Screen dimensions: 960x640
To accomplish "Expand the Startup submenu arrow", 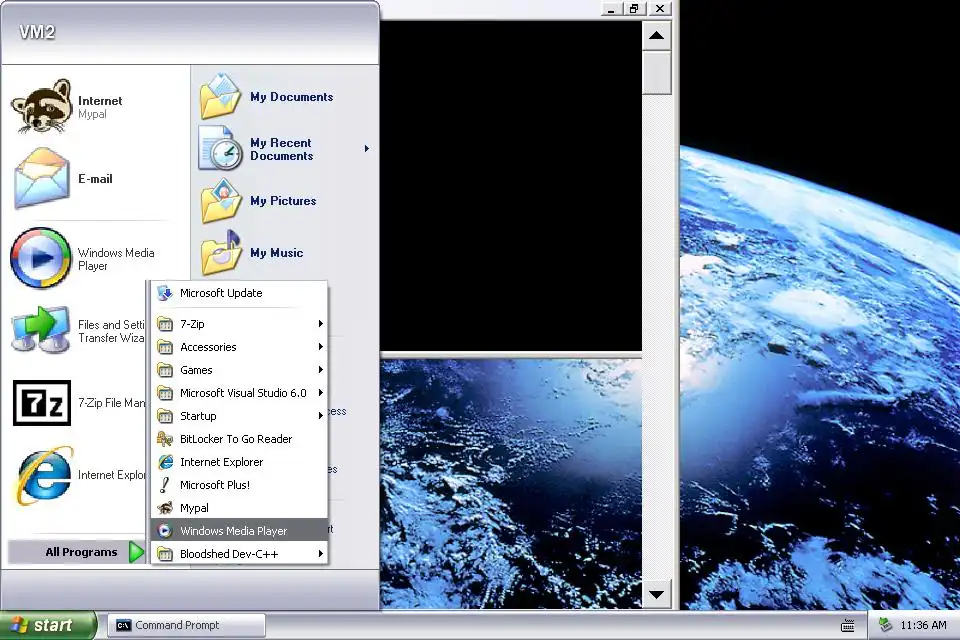I will 320,415.
